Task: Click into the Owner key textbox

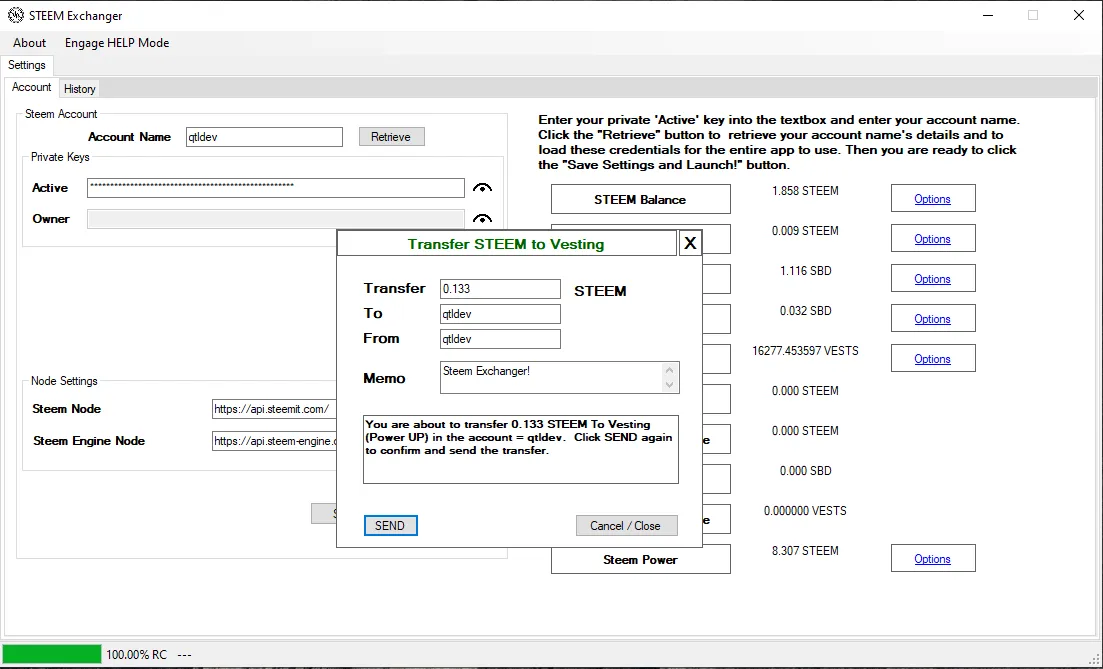Action: click(276, 219)
